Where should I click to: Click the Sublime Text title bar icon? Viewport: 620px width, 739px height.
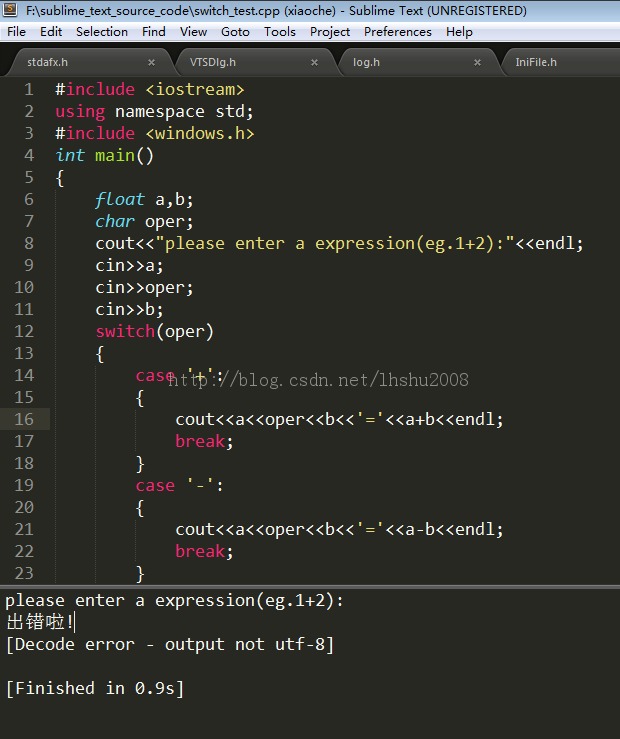click(11, 11)
